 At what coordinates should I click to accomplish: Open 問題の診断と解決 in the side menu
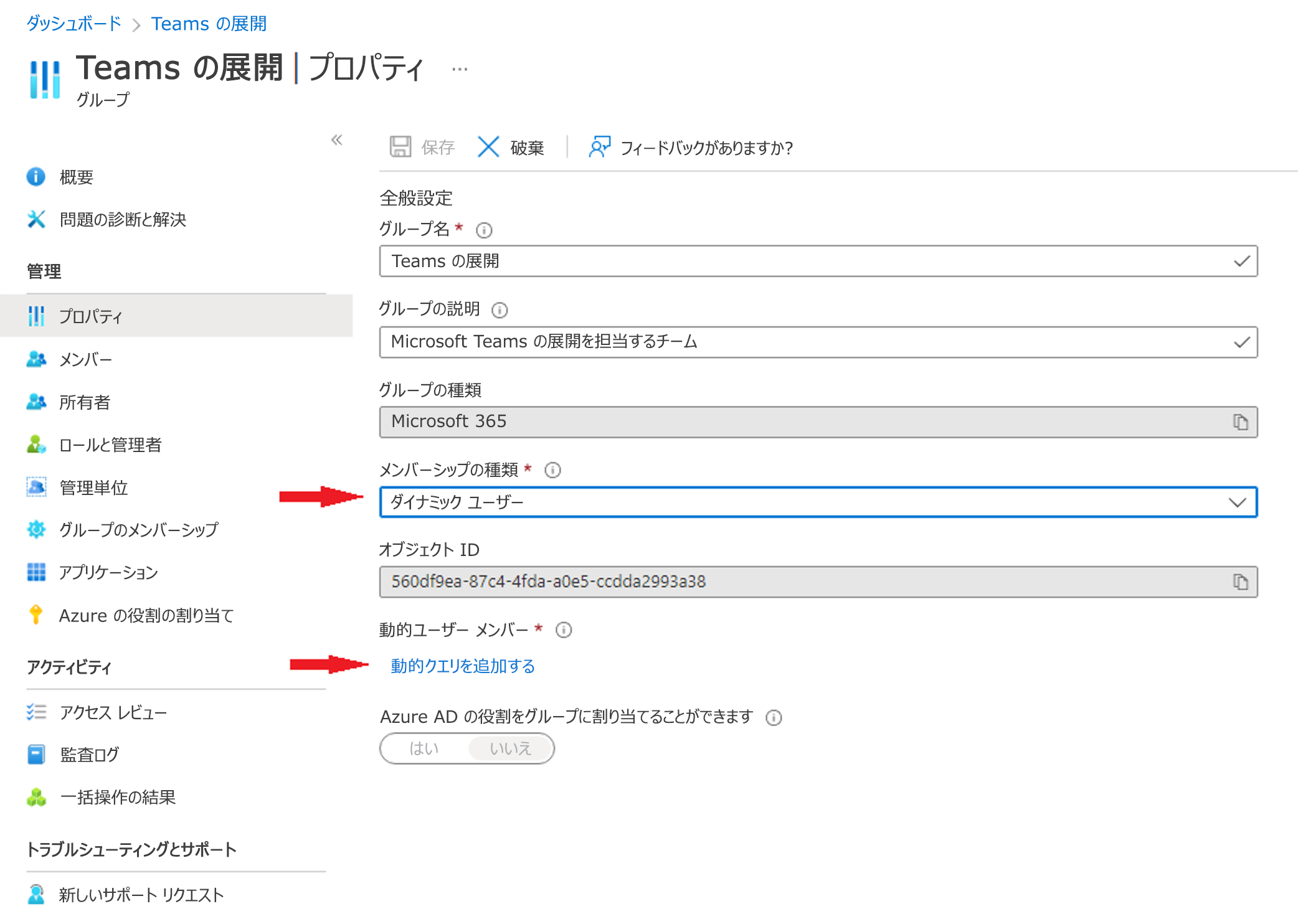tap(123, 219)
